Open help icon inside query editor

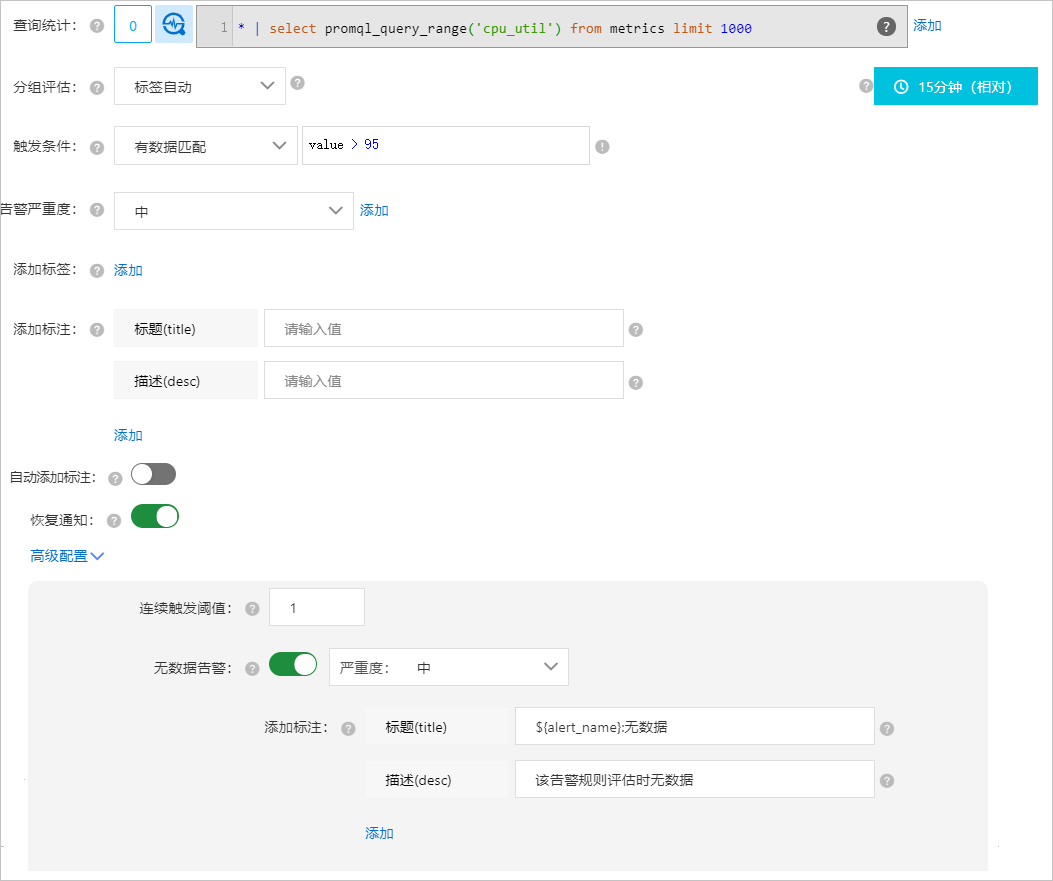886,27
